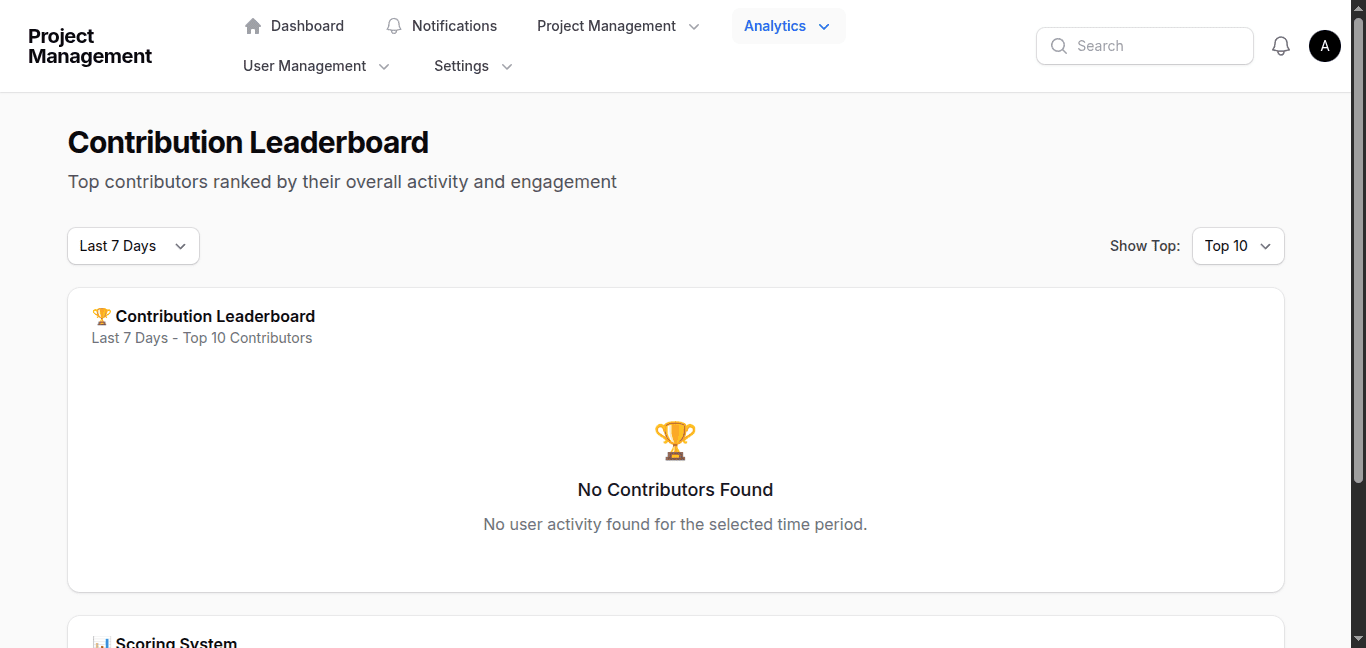Image resolution: width=1366 pixels, height=648 pixels.
Task: Open the Settings dropdown in the navbar
Action: tap(472, 66)
